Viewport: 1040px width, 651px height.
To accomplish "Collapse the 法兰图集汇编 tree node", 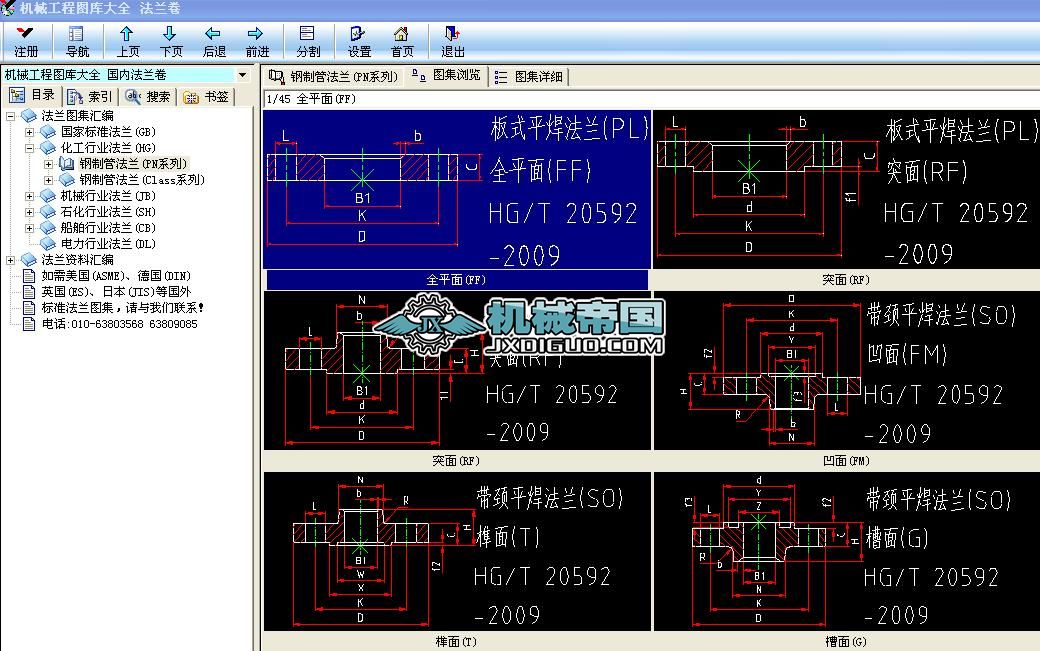I will pos(11,116).
